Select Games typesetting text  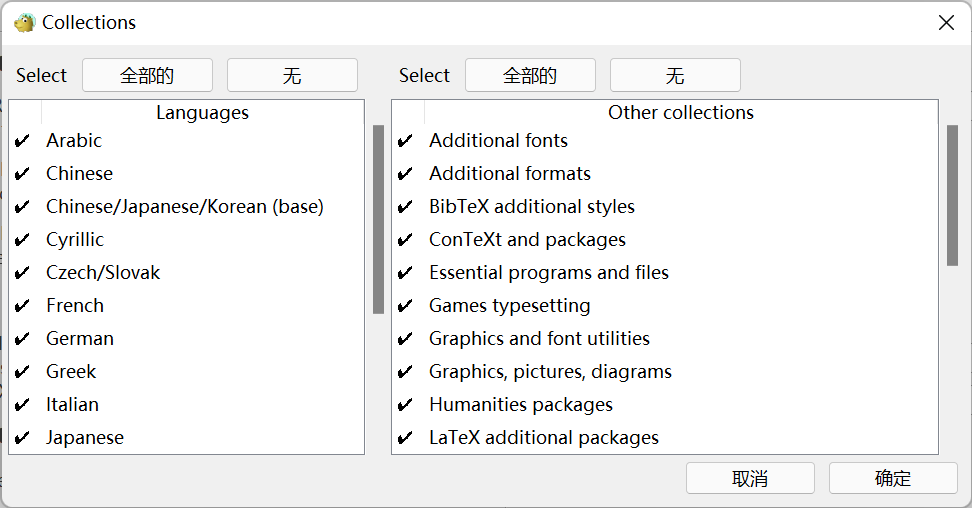click(x=510, y=306)
